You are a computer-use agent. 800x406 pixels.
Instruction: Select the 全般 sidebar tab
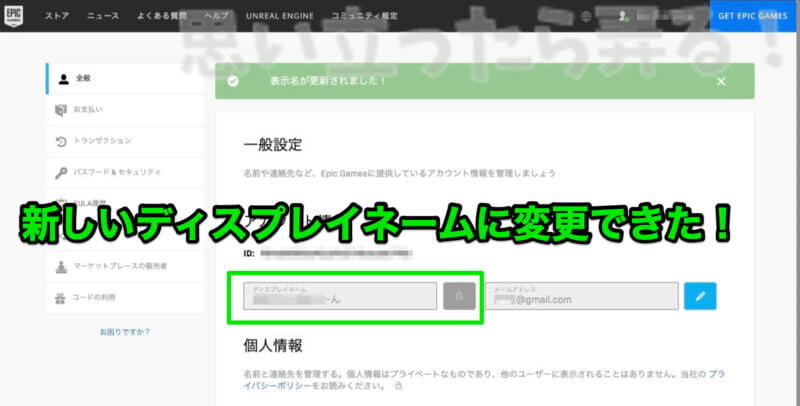point(125,79)
